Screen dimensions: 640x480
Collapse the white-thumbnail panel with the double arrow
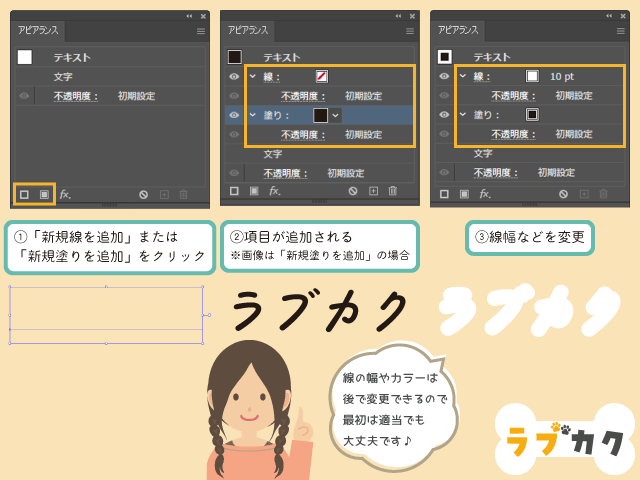click(189, 16)
